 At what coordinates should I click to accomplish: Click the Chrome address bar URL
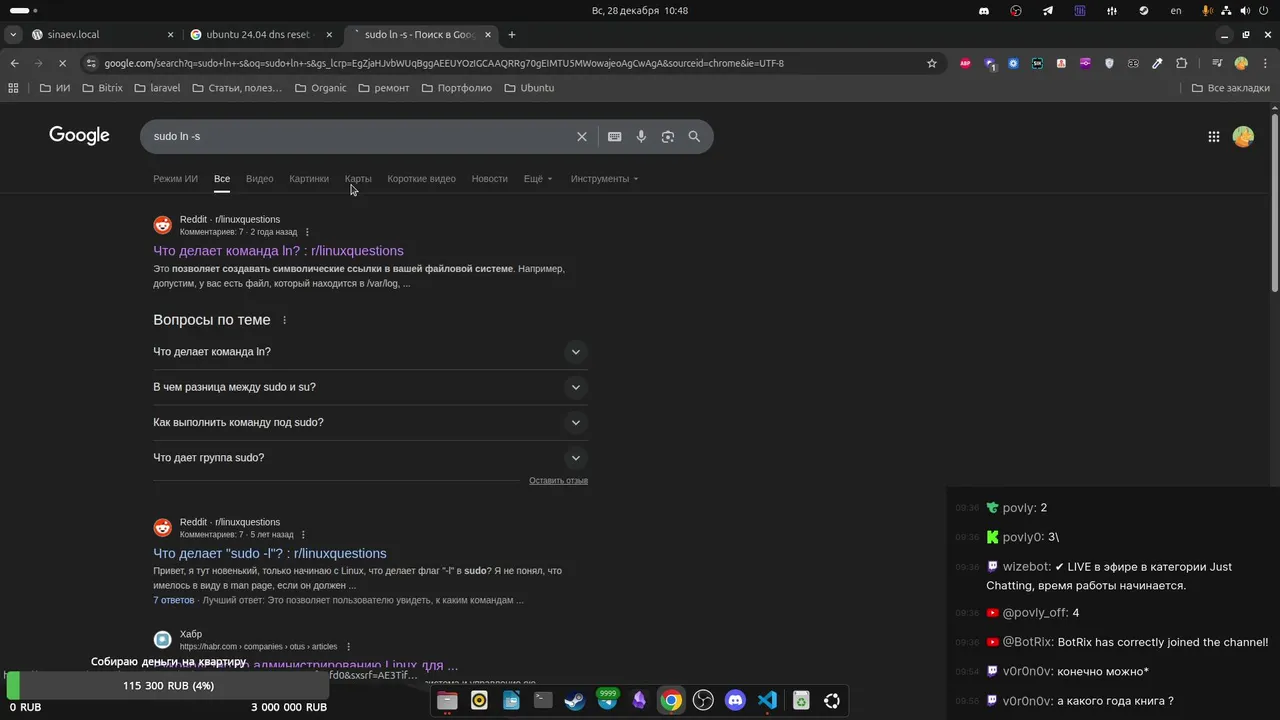(444, 63)
